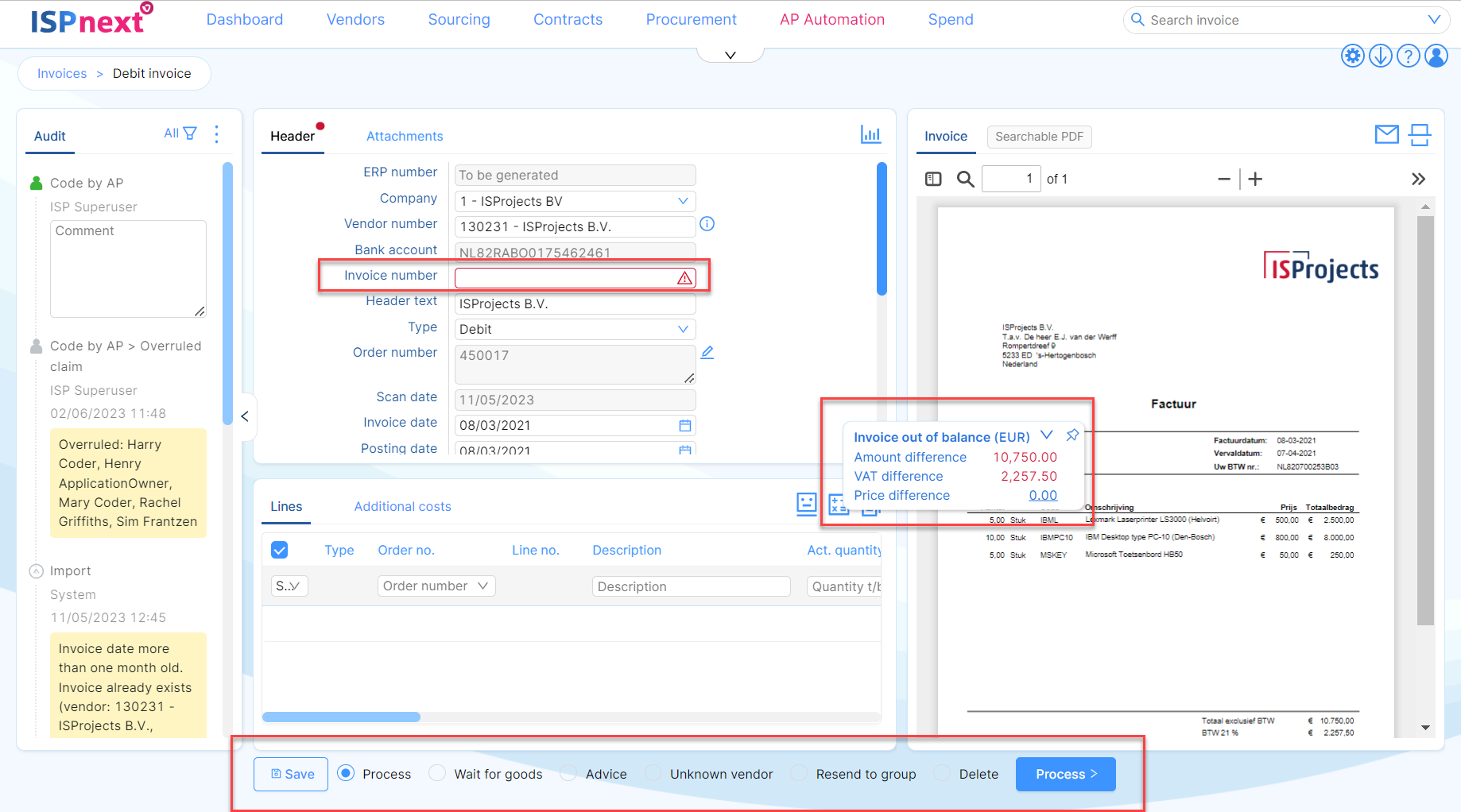Open the Order number filter dropdown in Lines
1461x812 pixels.
(x=436, y=586)
